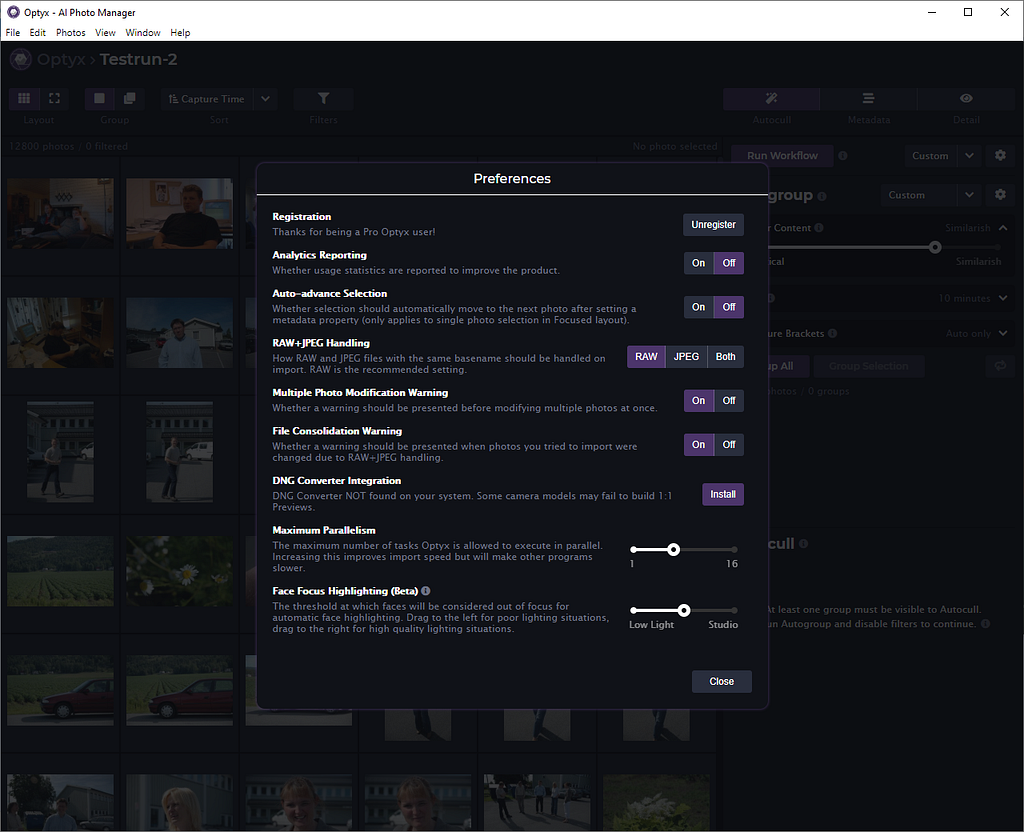Set File Consolidation Warning On
The width and height of the screenshot is (1024, 832).
pos(698,445)
